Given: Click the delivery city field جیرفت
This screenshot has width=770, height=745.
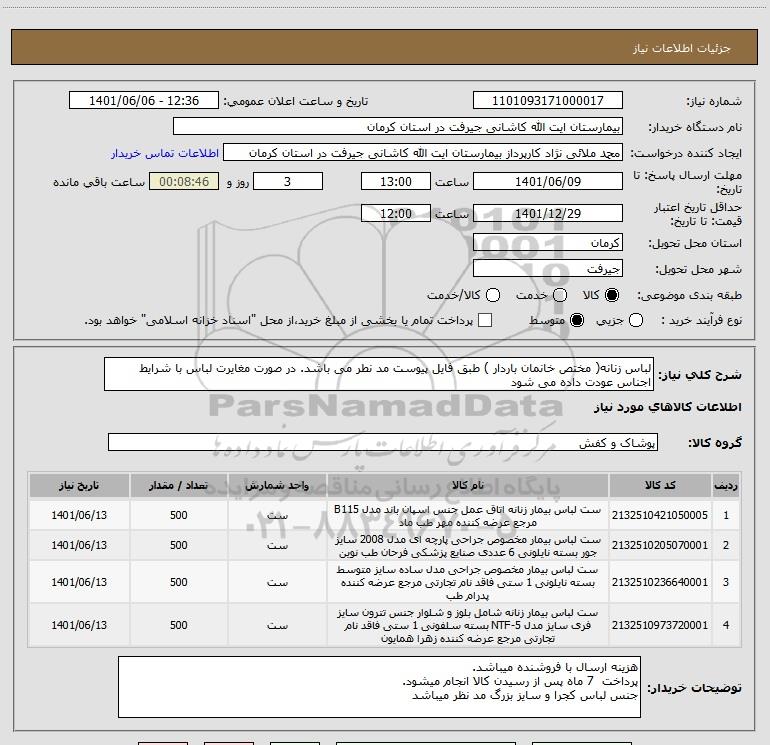Looking at the screenshot, I should pos(548,269).
